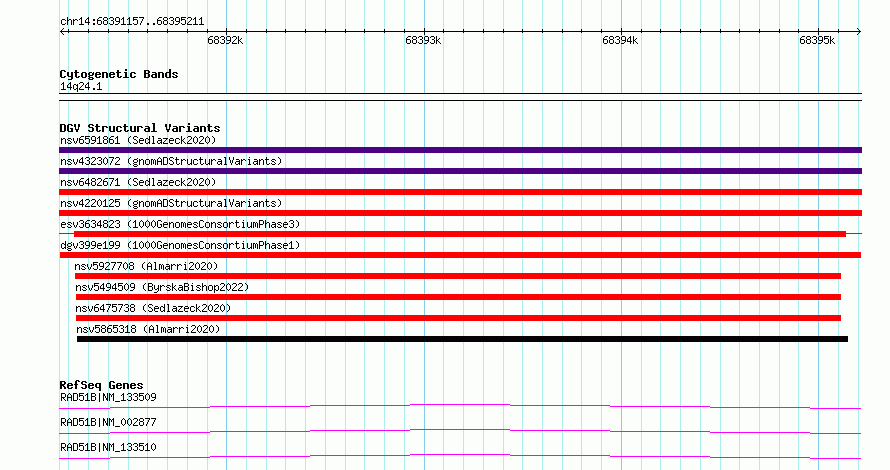
Task: Click the 68393k ruler tick label
Action: click(423, 40)
